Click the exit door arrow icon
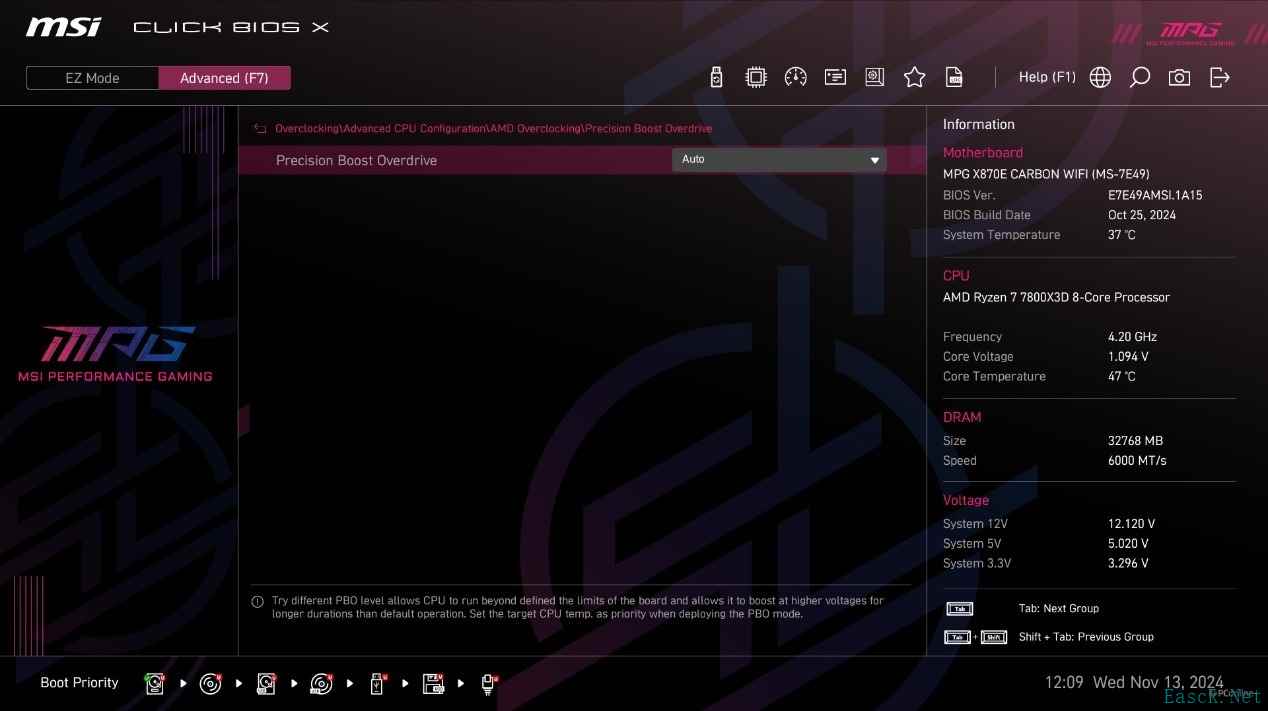The height and width of the screenshot is (711, 1268). coord(1219,77)
